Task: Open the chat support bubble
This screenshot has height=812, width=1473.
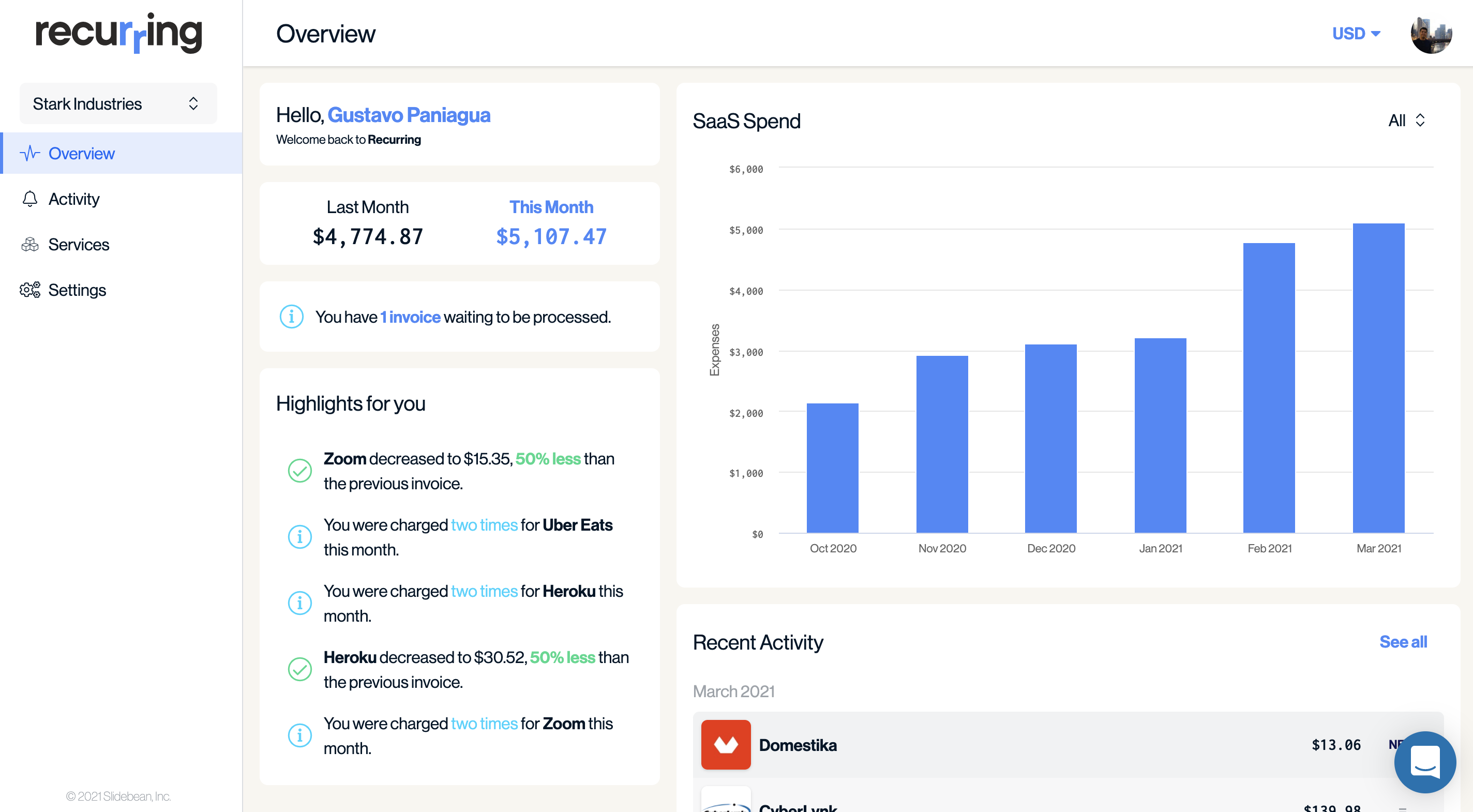Action: coord(1425,762)
